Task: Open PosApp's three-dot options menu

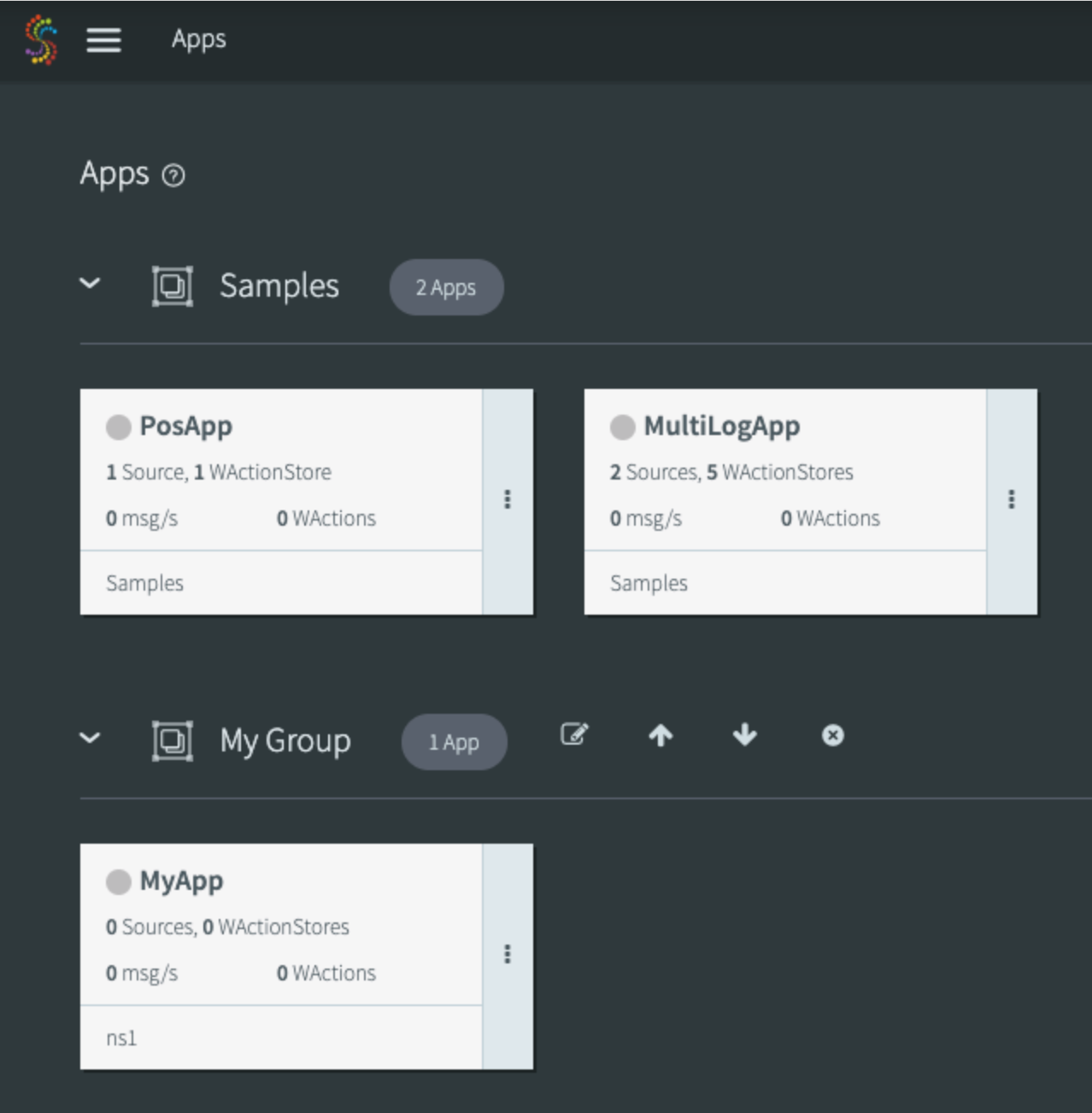Action: pos(508,500)
